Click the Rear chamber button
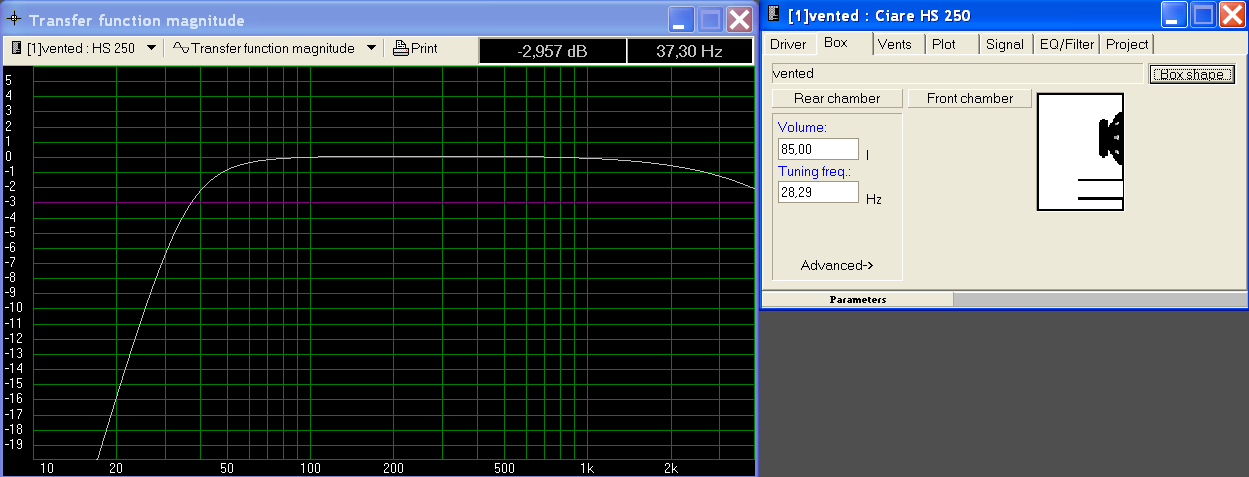 click(x=837, y=98)
